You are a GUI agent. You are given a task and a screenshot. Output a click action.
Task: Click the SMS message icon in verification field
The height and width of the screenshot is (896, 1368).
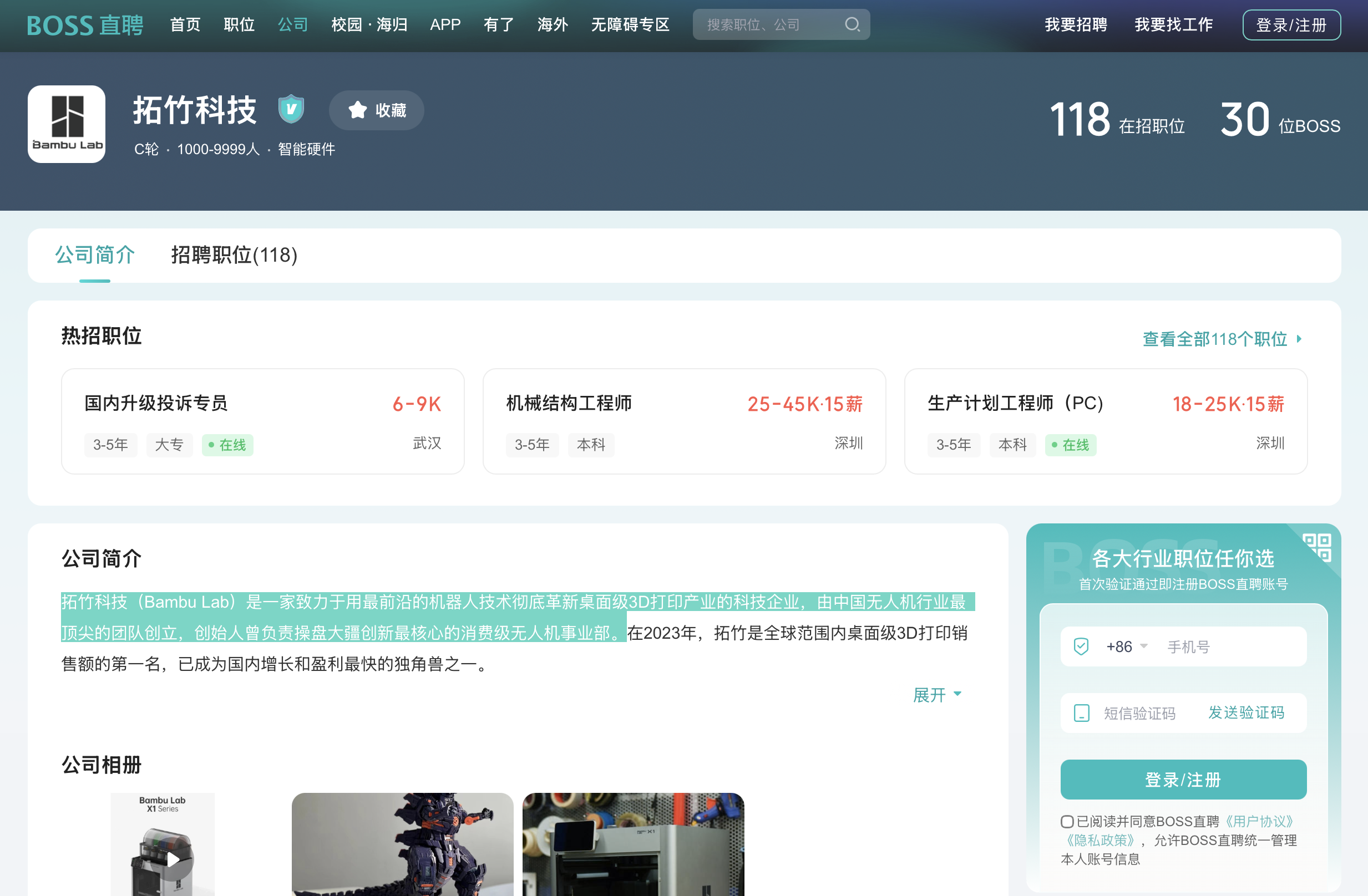tap(1082, 714)
